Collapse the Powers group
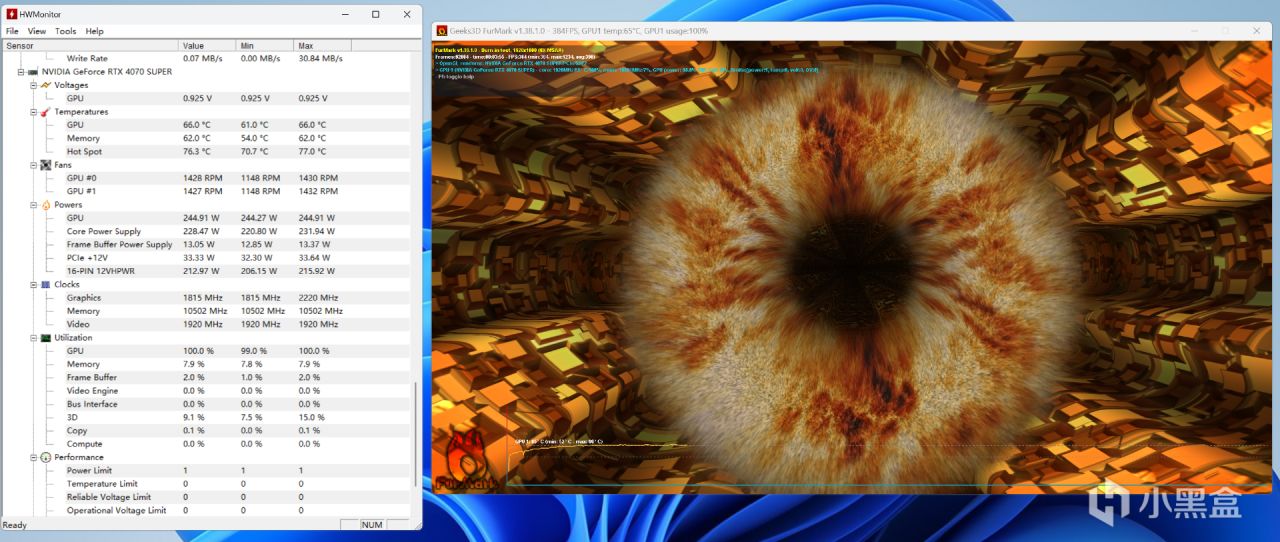 (33, 205)
